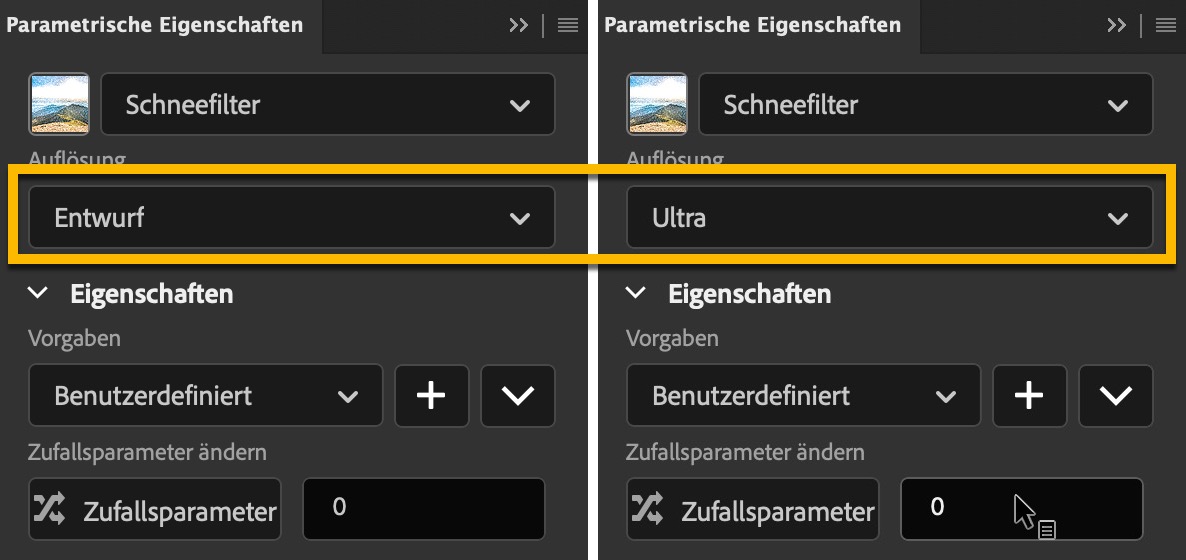
Task: Open the Entwurf resolution dropdown
Action: pos(291,217)
